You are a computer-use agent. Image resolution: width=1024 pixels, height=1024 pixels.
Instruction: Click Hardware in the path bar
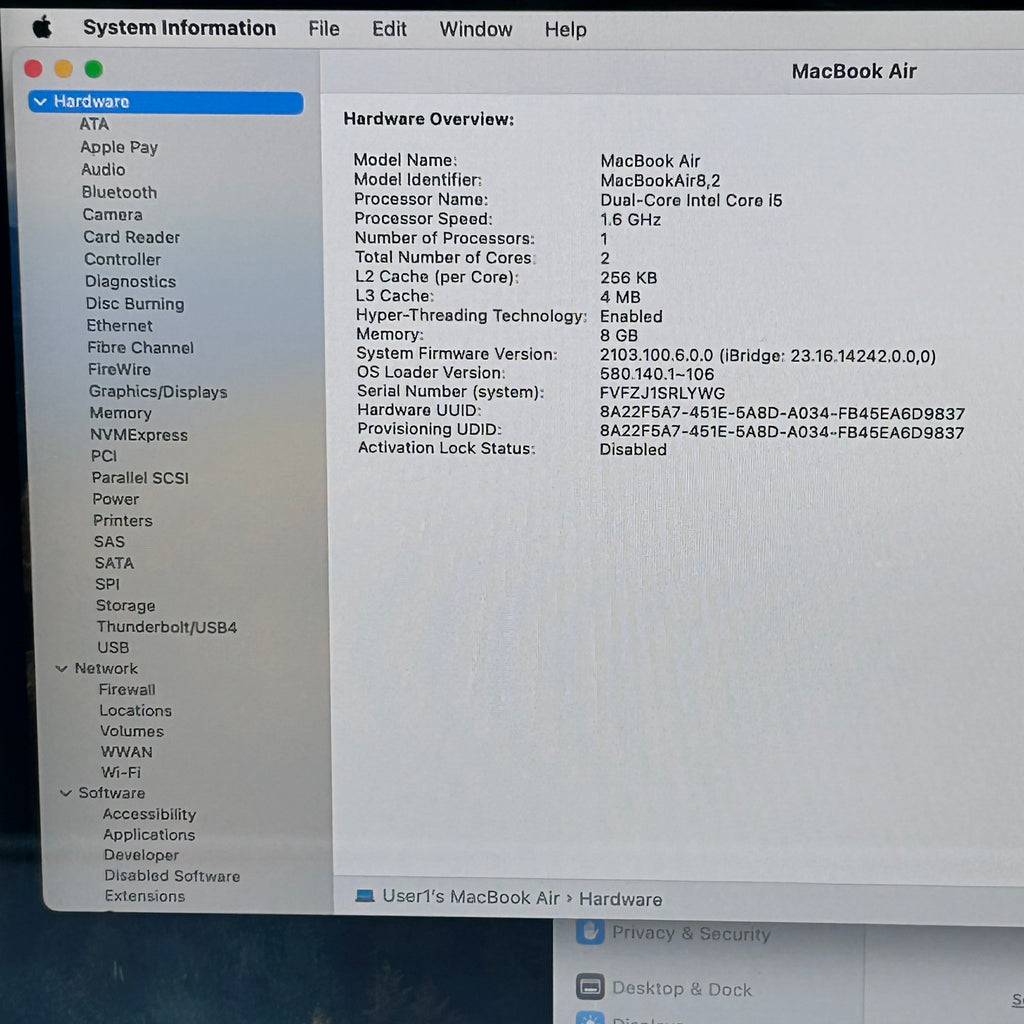(x=620, y=899)
